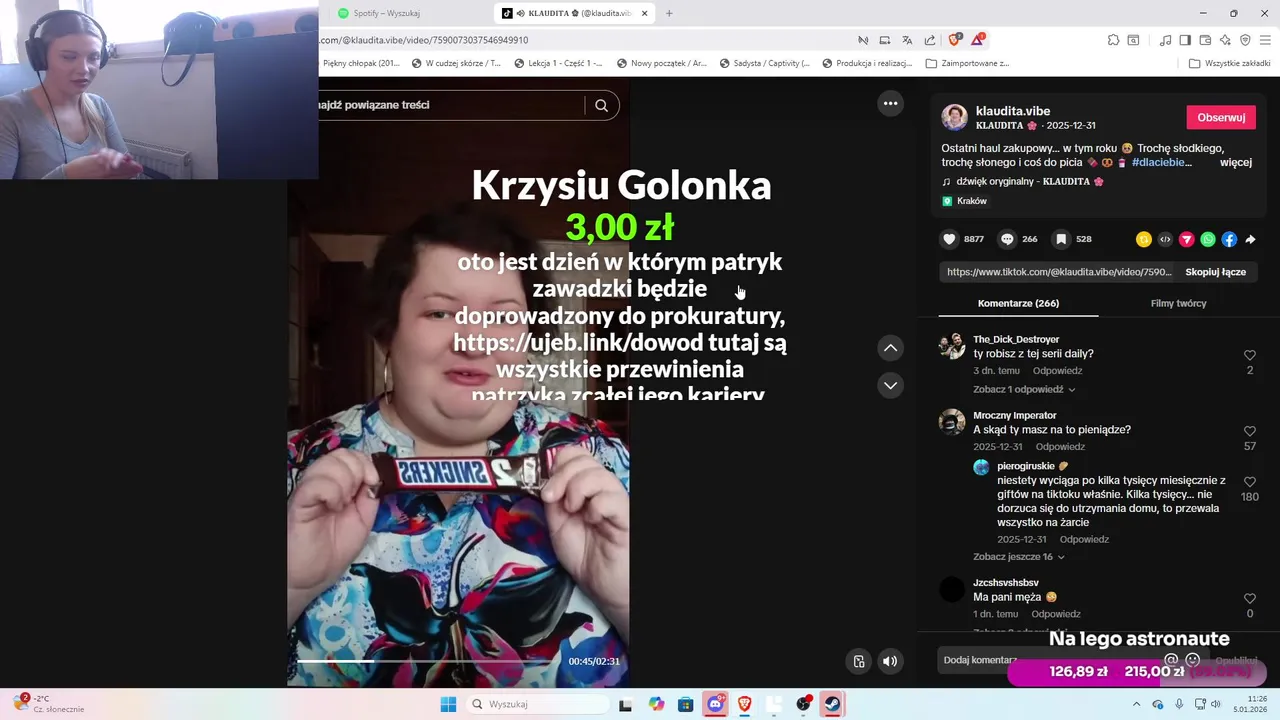
Task: Open the three-dot video options menu
Action: (x=890, y=103)
